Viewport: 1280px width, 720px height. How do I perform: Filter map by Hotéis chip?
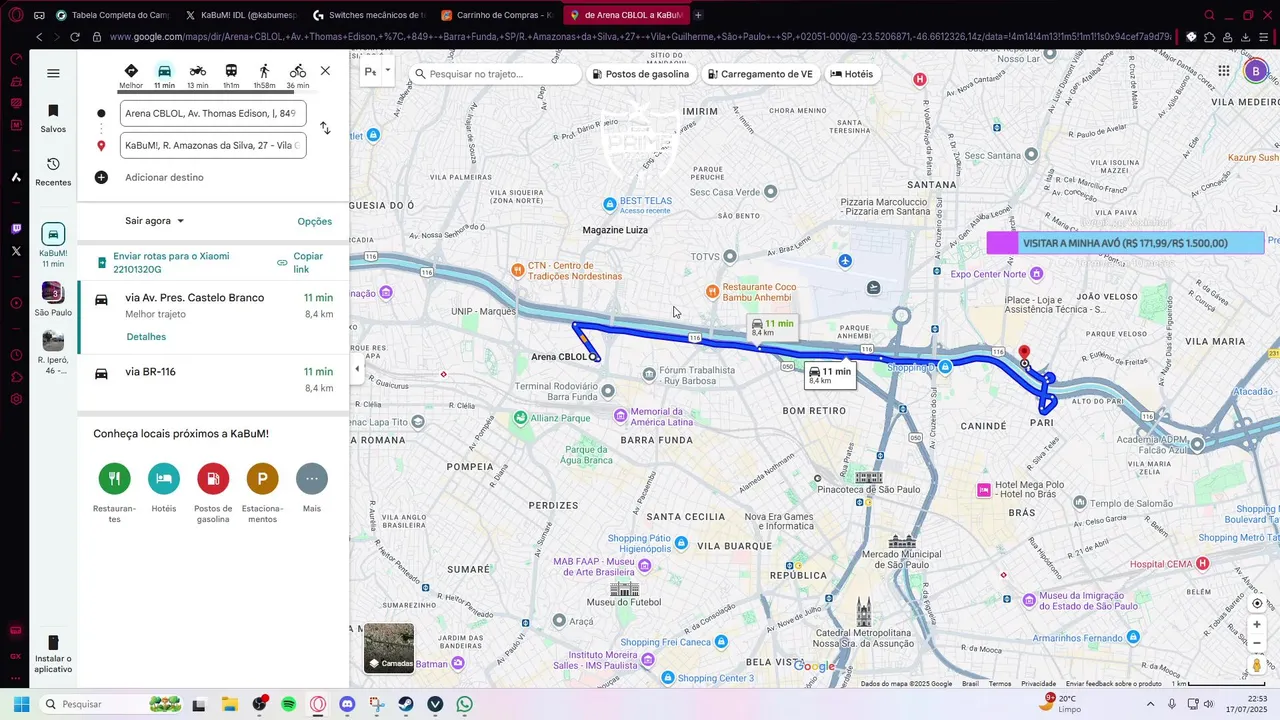click(852, 74)
